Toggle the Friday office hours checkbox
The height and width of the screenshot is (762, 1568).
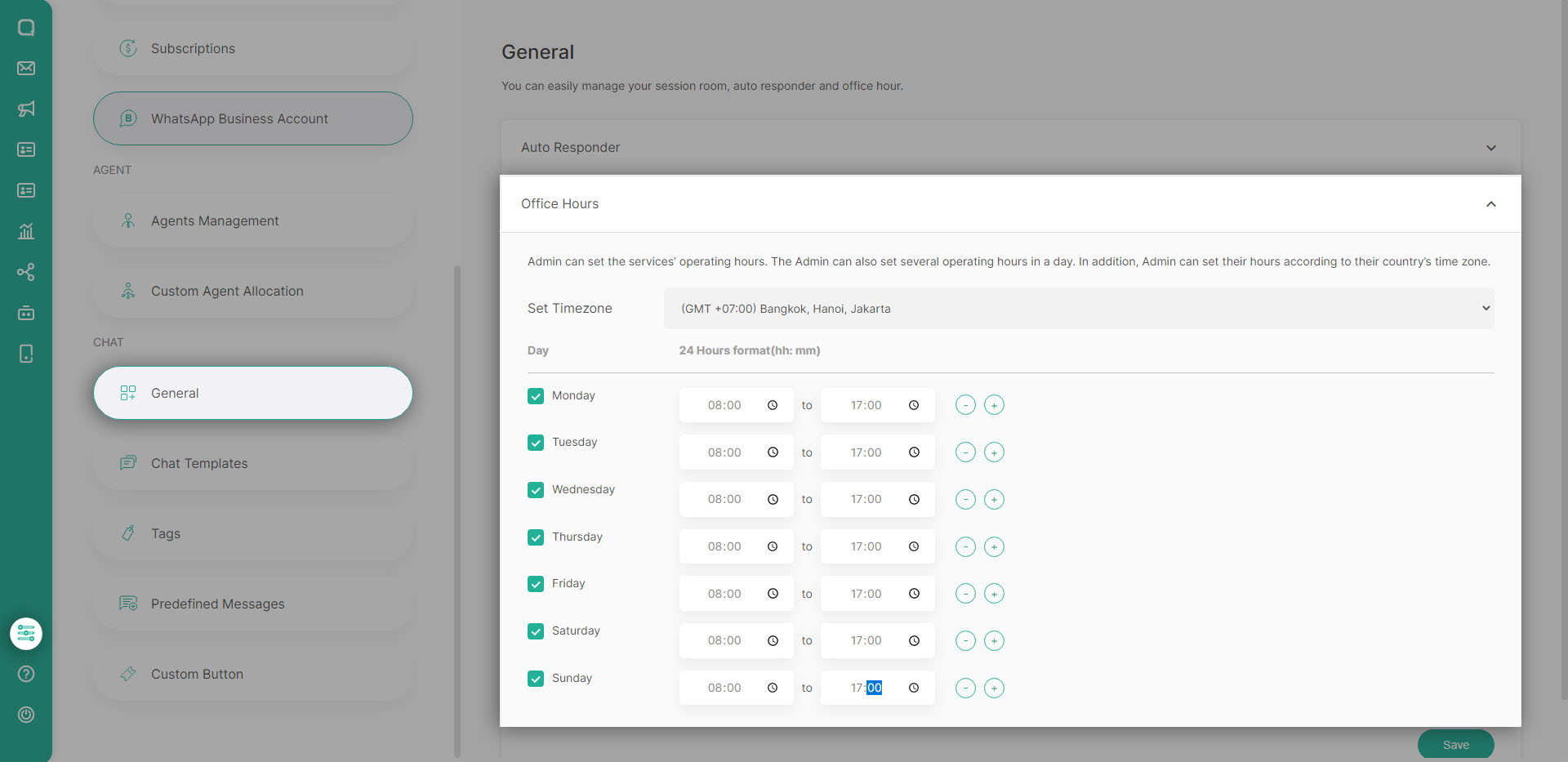(x=536, y=584)
